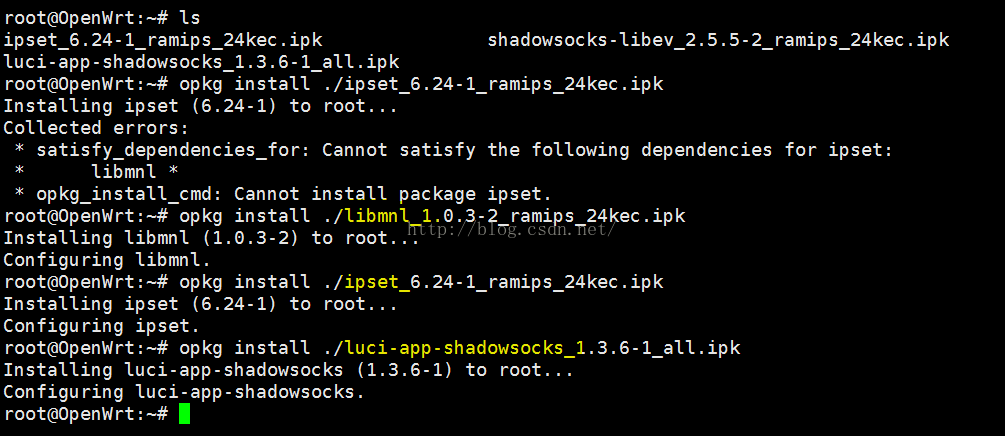The height and width of the screenshot is (436, 1005).
Task: Click the first 'Installing ipset (6.24-1)' line
Action: pos(200,106)
